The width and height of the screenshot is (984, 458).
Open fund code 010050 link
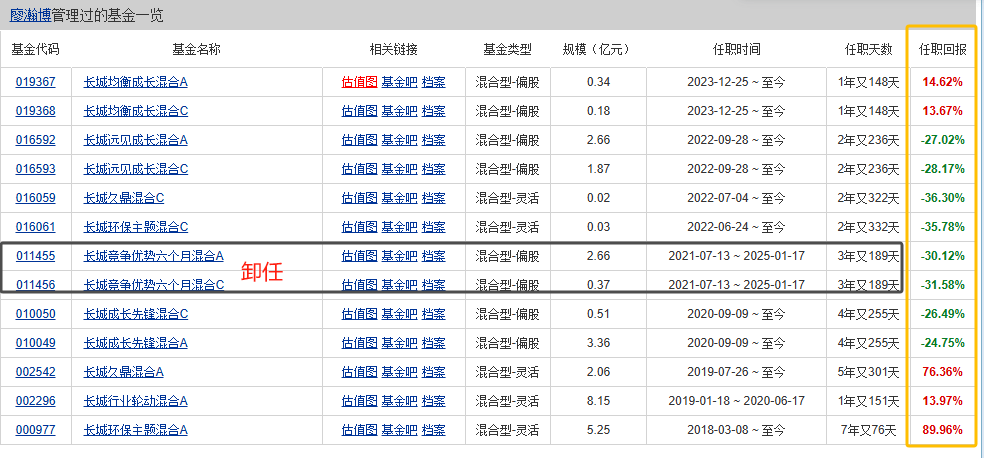pos(36,314)
